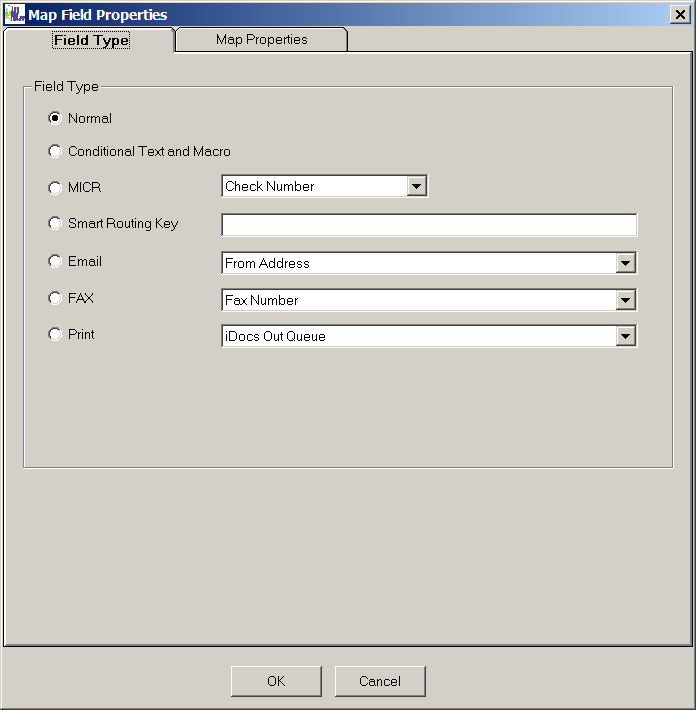
Task: Choose the Conditional Text and Macro option
Action: tap(55, 152)
